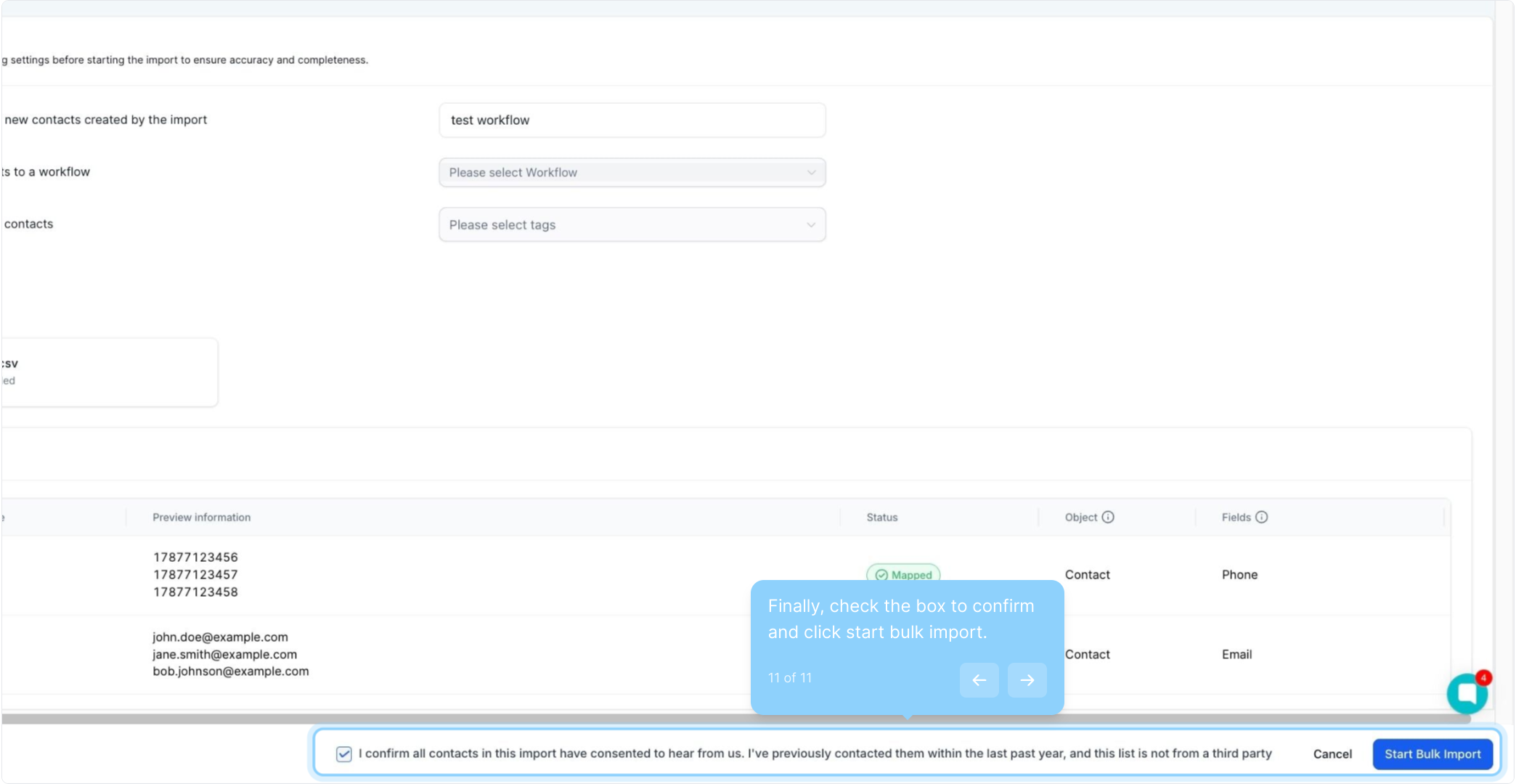
Task: Open the Please select tags dropdown
Action: point(632,225)
